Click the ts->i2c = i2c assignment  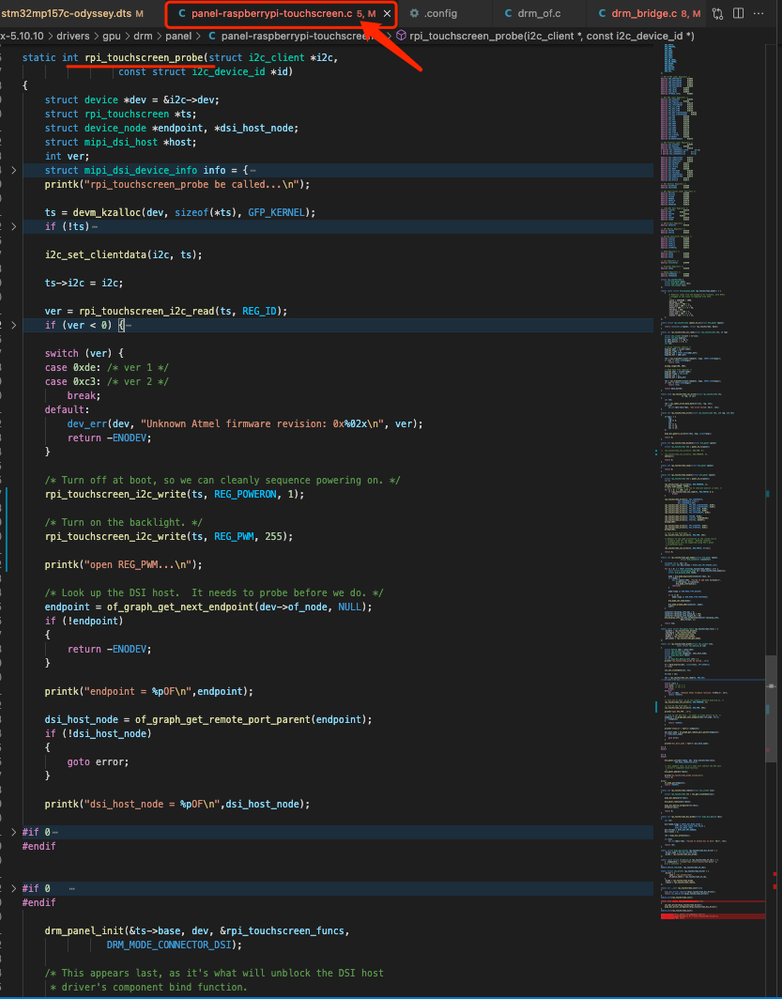(x=83, y=283)
